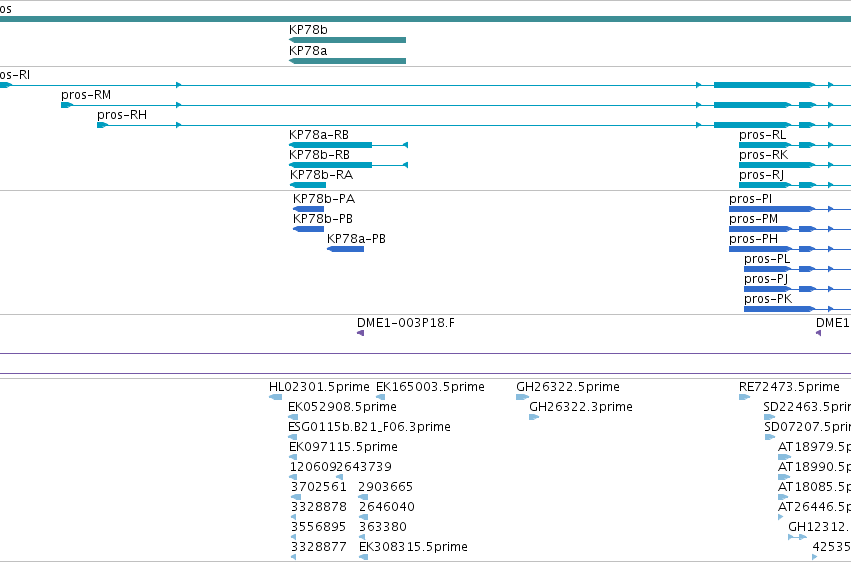Select the KP78a-PB protein feature
Viewport: 851px width, 562px height.
click(345, 249)
